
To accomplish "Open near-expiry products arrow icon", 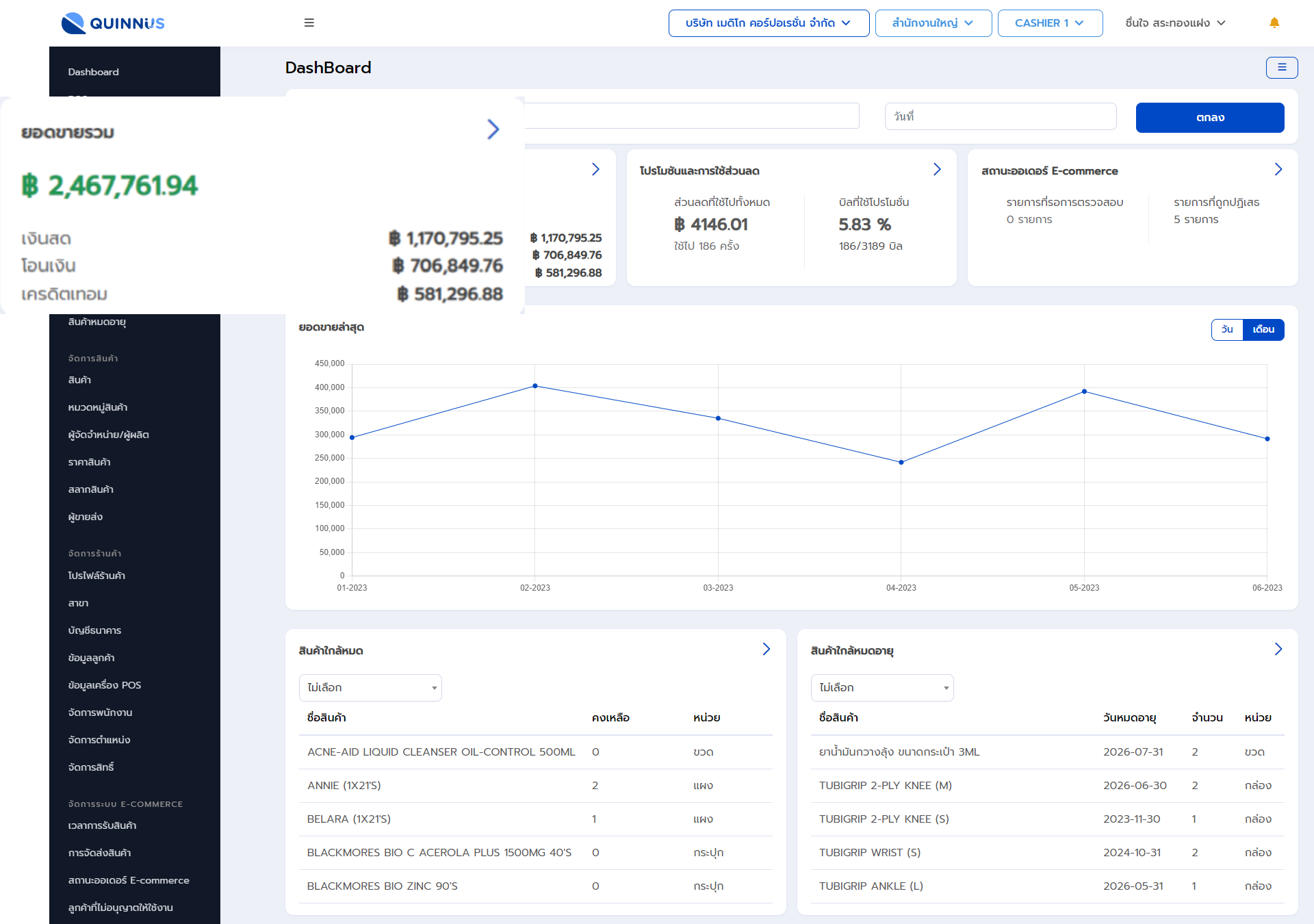I will pyautogui.click(x=1278, y=649).
